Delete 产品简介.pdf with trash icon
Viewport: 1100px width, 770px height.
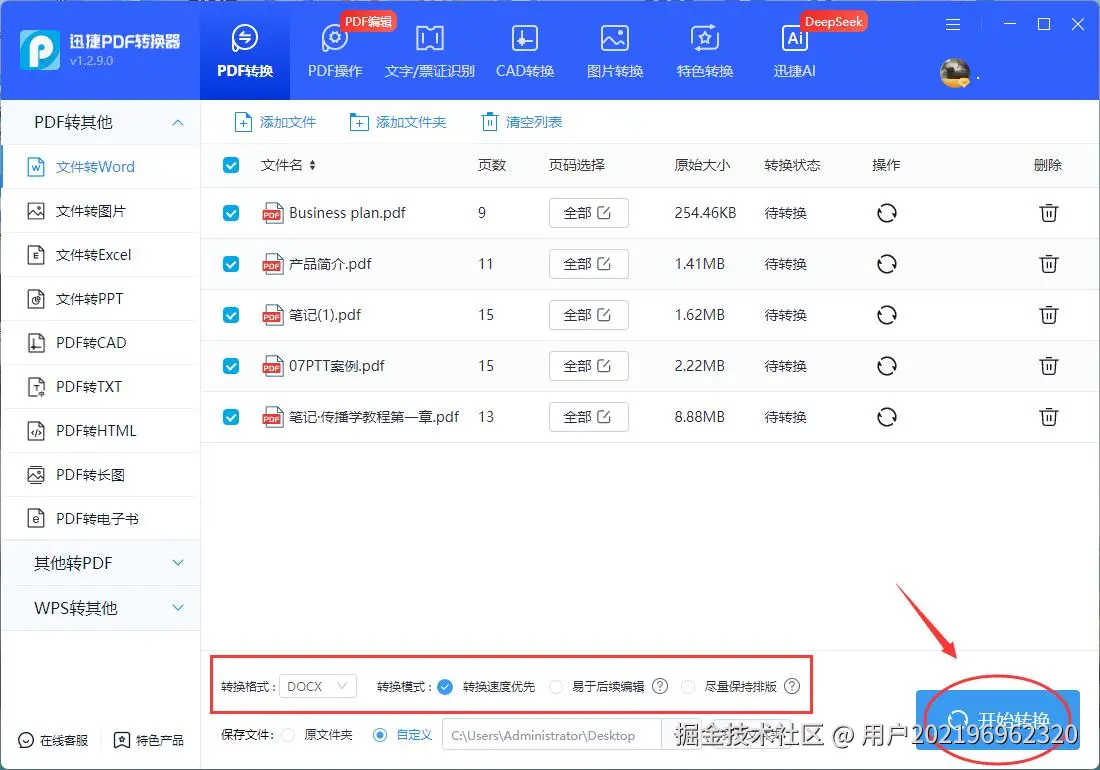(x=1049, y=264)
